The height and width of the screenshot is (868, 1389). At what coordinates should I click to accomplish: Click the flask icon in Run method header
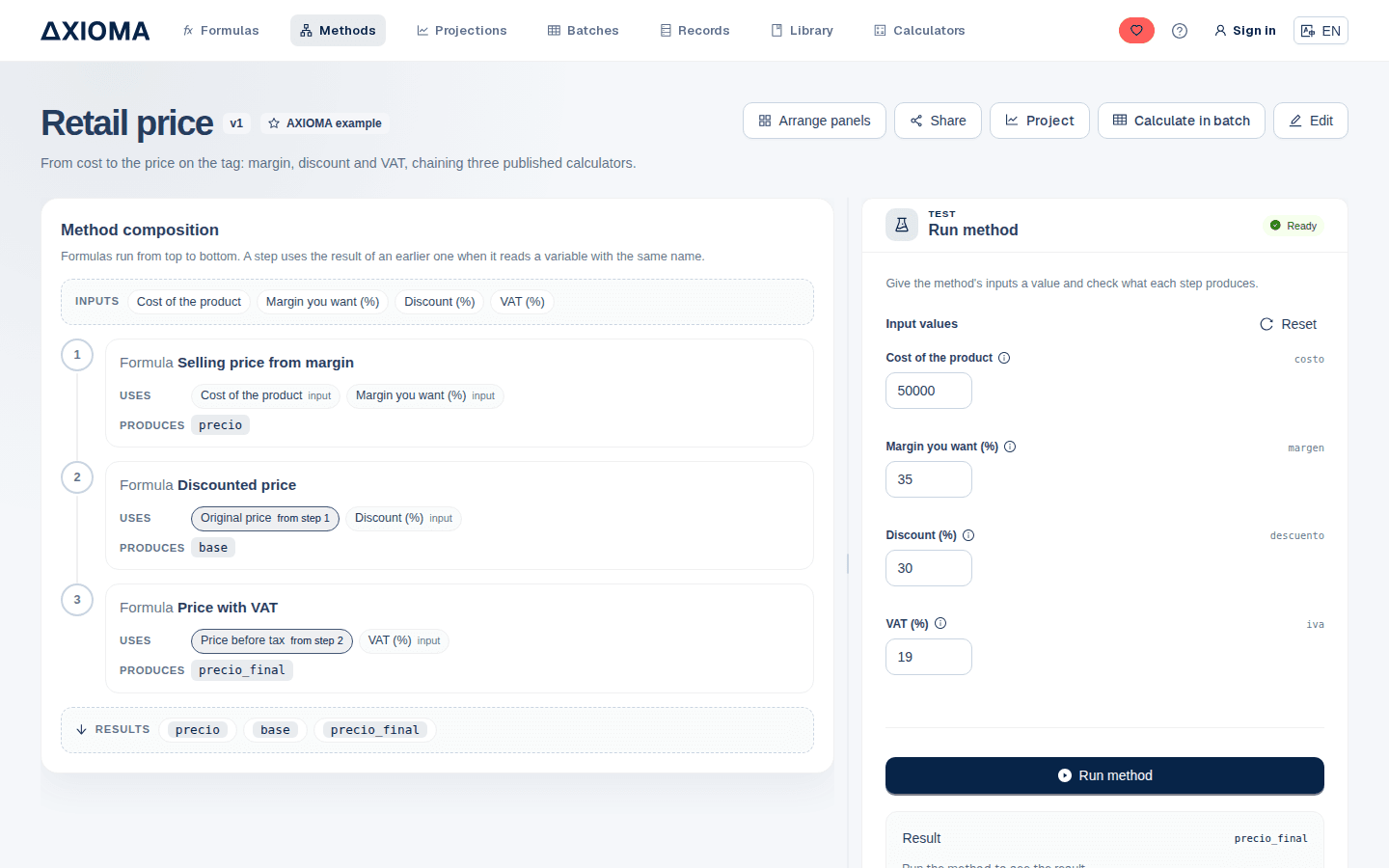pos(902,225)
